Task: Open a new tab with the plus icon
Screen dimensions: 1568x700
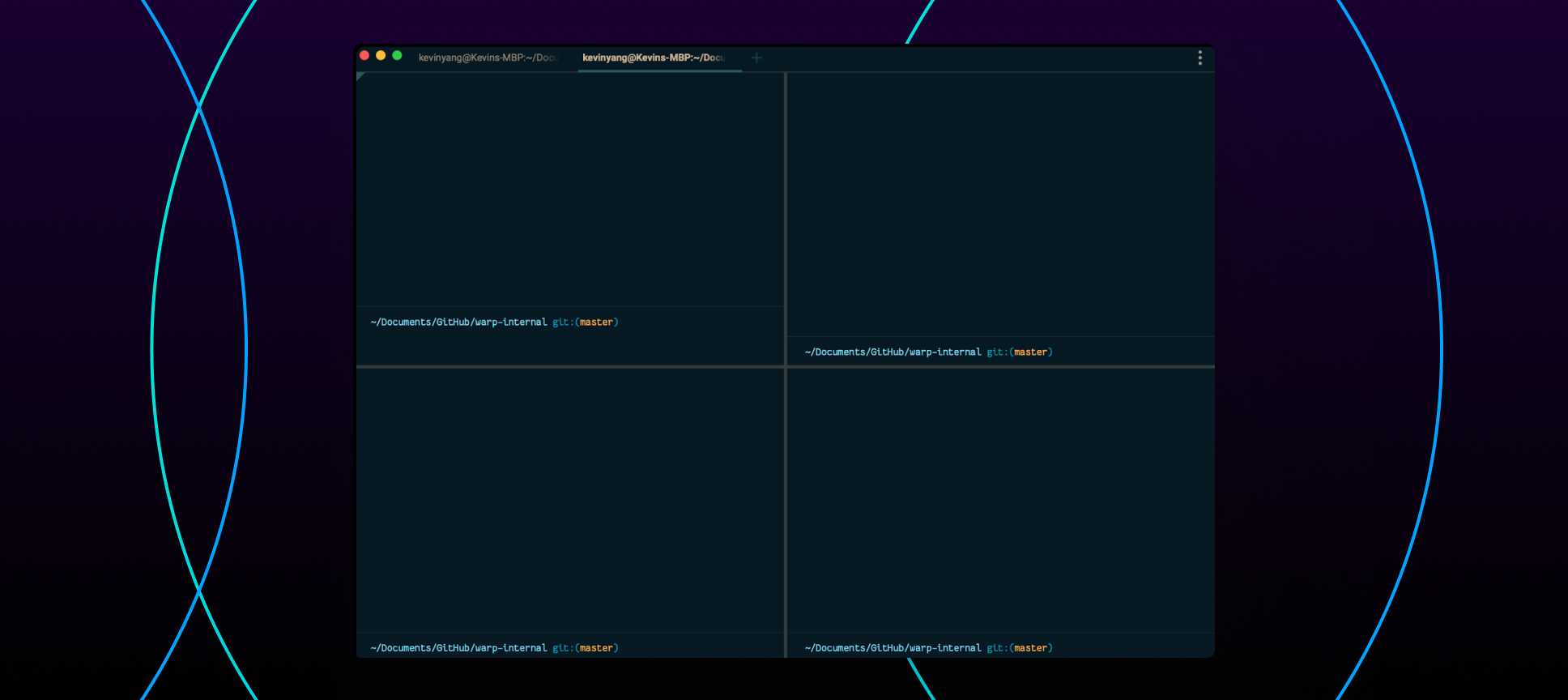Action: pyautogui.click(x=756, y=58)
